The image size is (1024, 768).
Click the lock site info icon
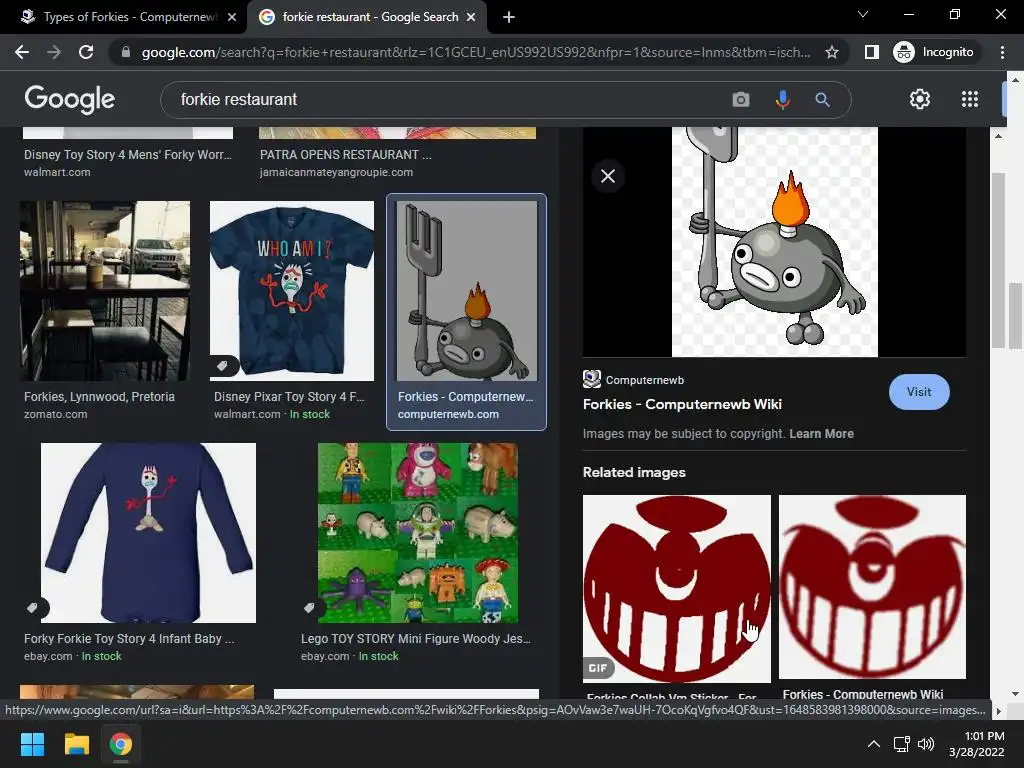pos(126,52)
